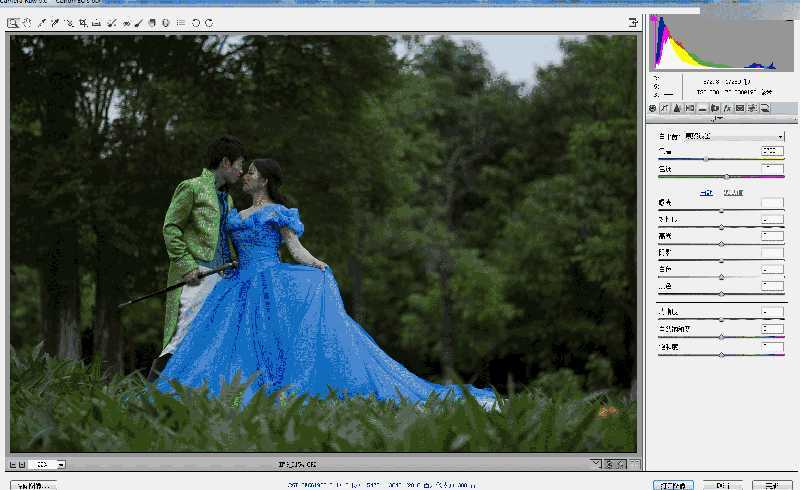Click the zoom in plus button
Screen dimensions: 800x490
coord(22,464)
